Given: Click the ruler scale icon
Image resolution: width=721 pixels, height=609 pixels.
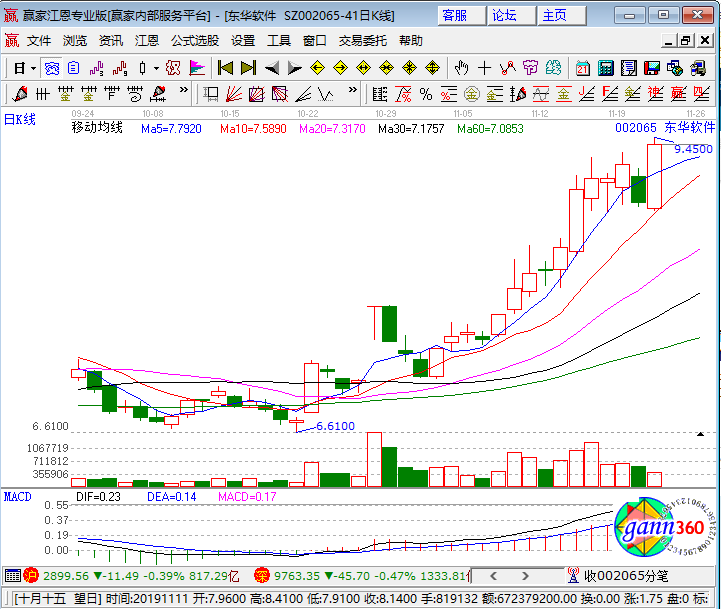Looking at the screenshot, I should (380, 94).
